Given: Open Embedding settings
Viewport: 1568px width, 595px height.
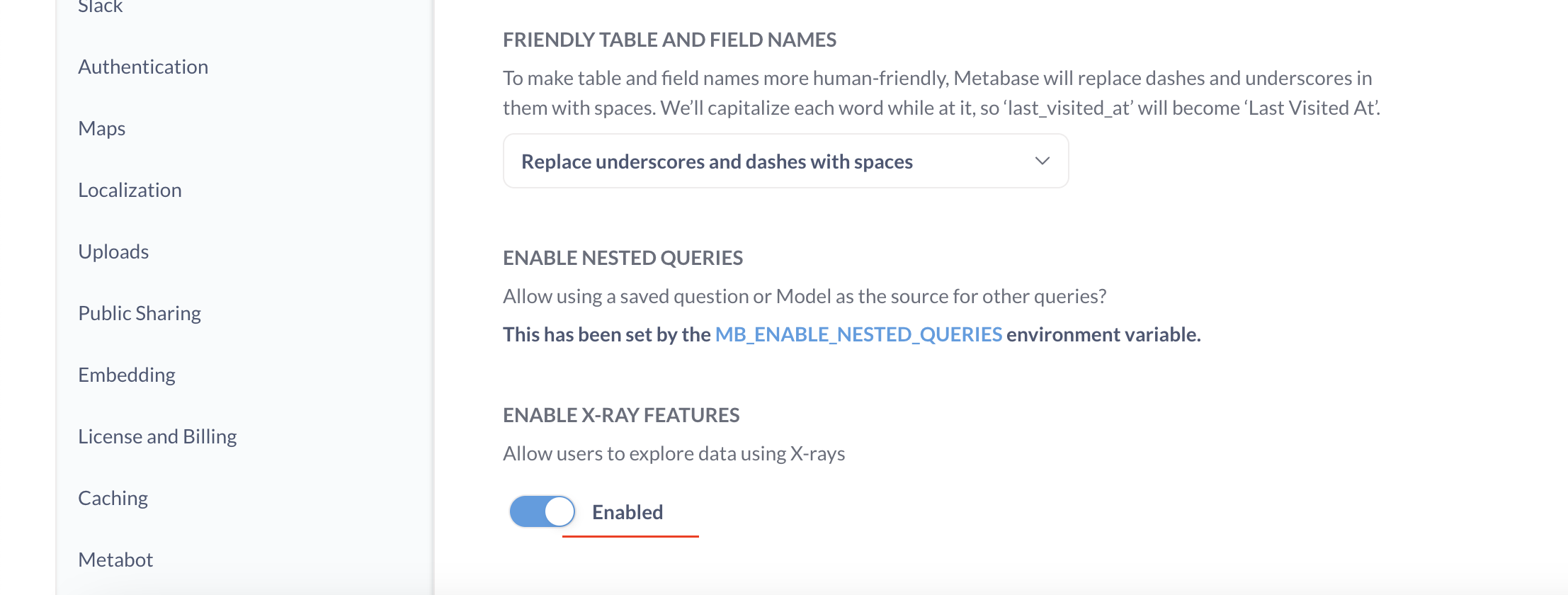Looking at the screenshot, I should coord(127,375).
